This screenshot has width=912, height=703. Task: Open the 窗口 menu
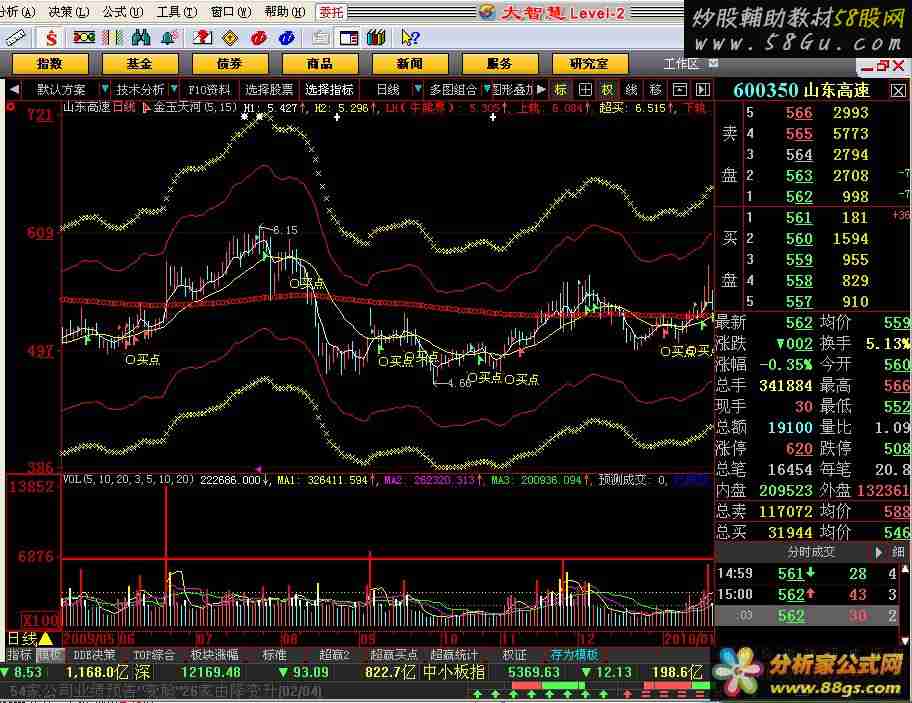tap(230, 12)
